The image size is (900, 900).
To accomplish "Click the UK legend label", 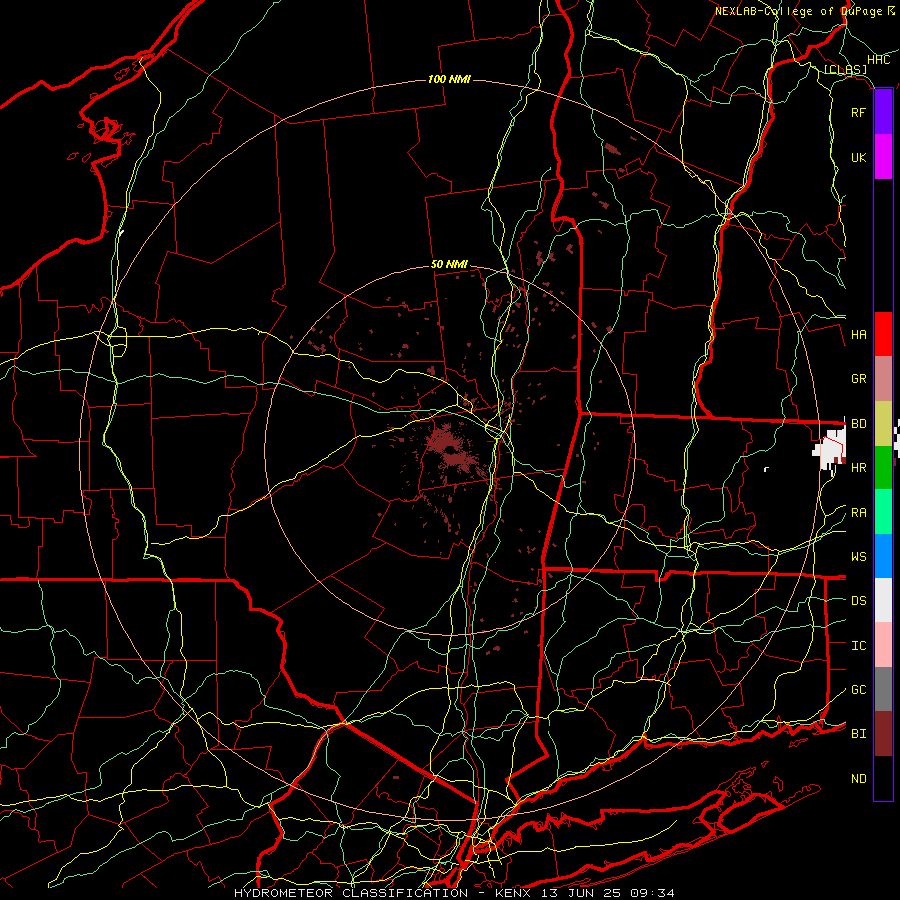I will pyautogui.click(x=858, y=157).
